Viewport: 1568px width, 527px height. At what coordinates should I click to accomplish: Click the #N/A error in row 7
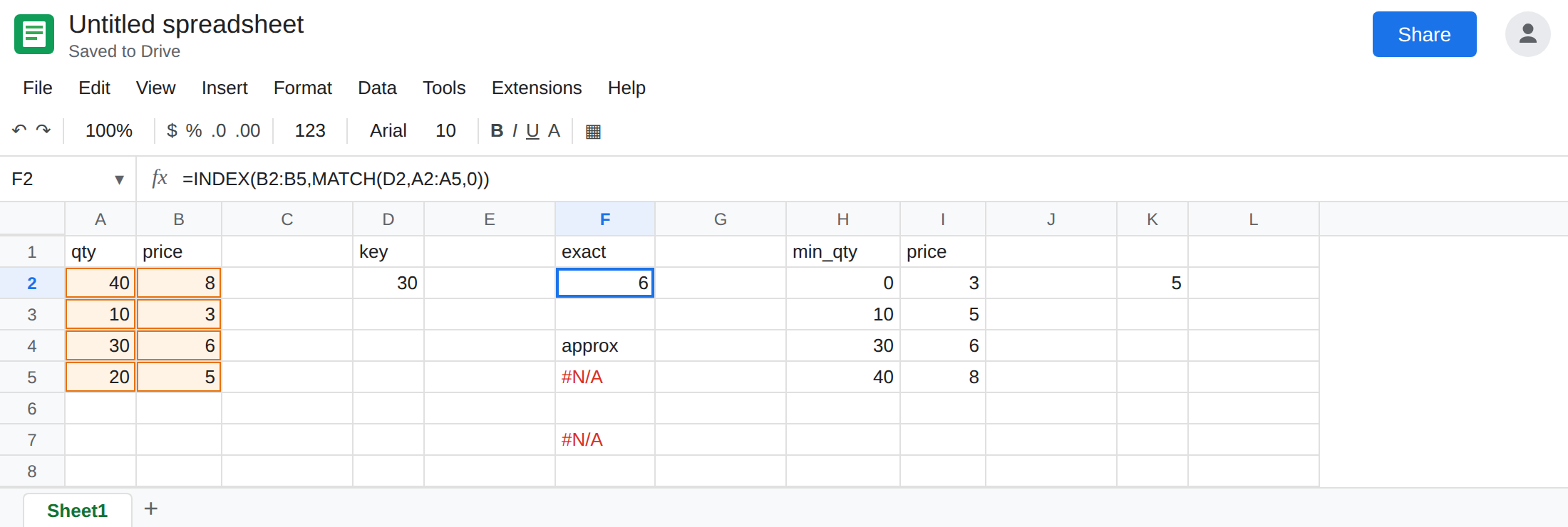(605, 440)
